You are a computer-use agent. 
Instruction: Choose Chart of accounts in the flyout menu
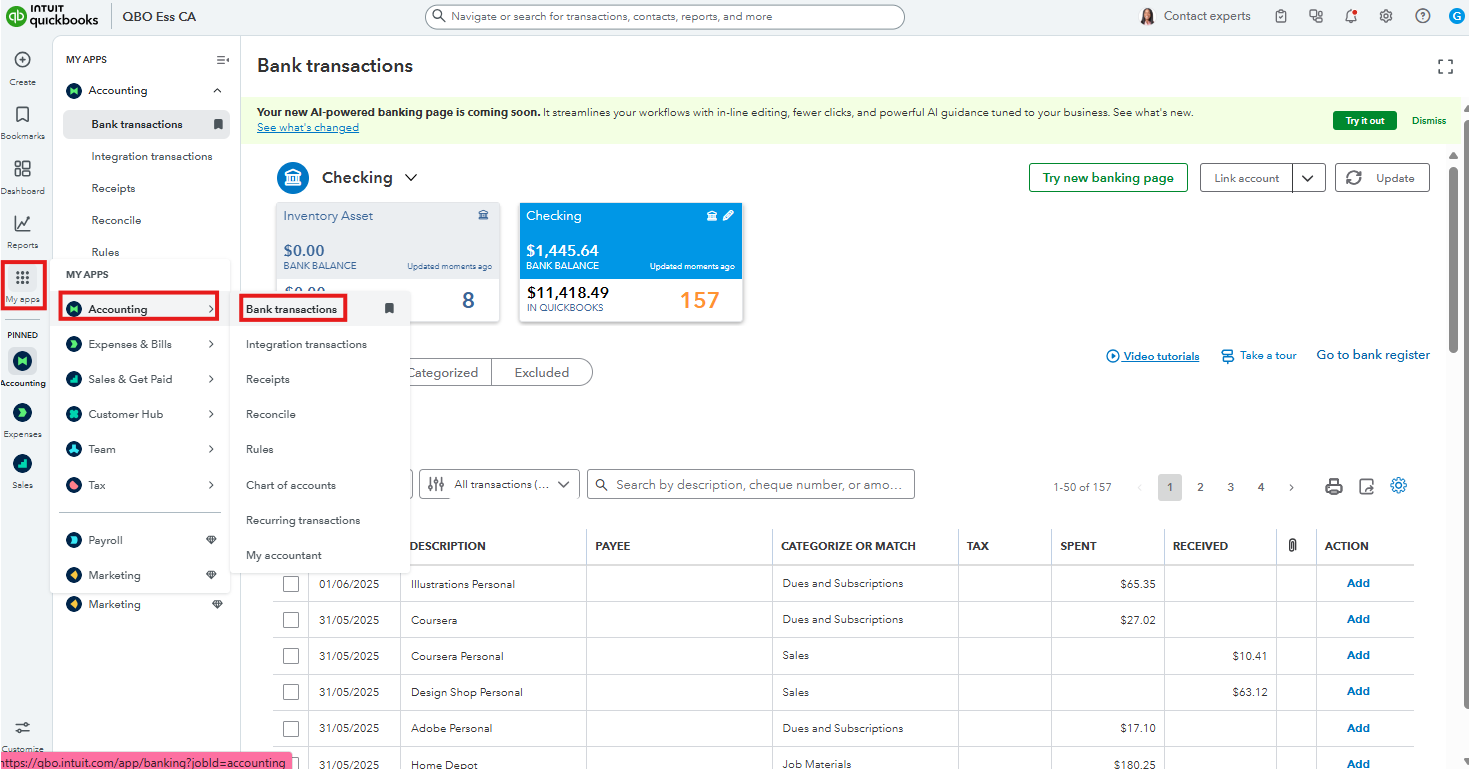coord(291,485)
